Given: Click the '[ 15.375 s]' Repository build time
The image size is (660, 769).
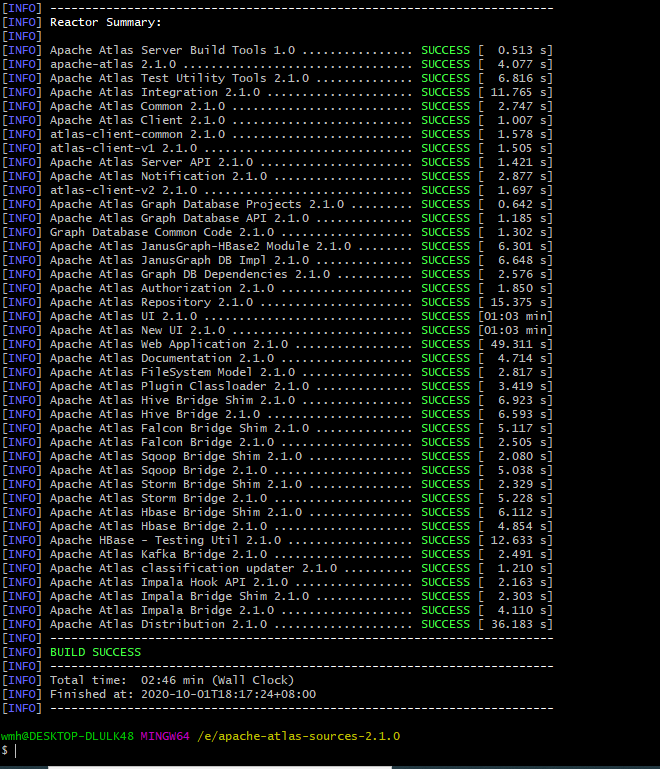Looking at the screenshot, I should 515,302.
